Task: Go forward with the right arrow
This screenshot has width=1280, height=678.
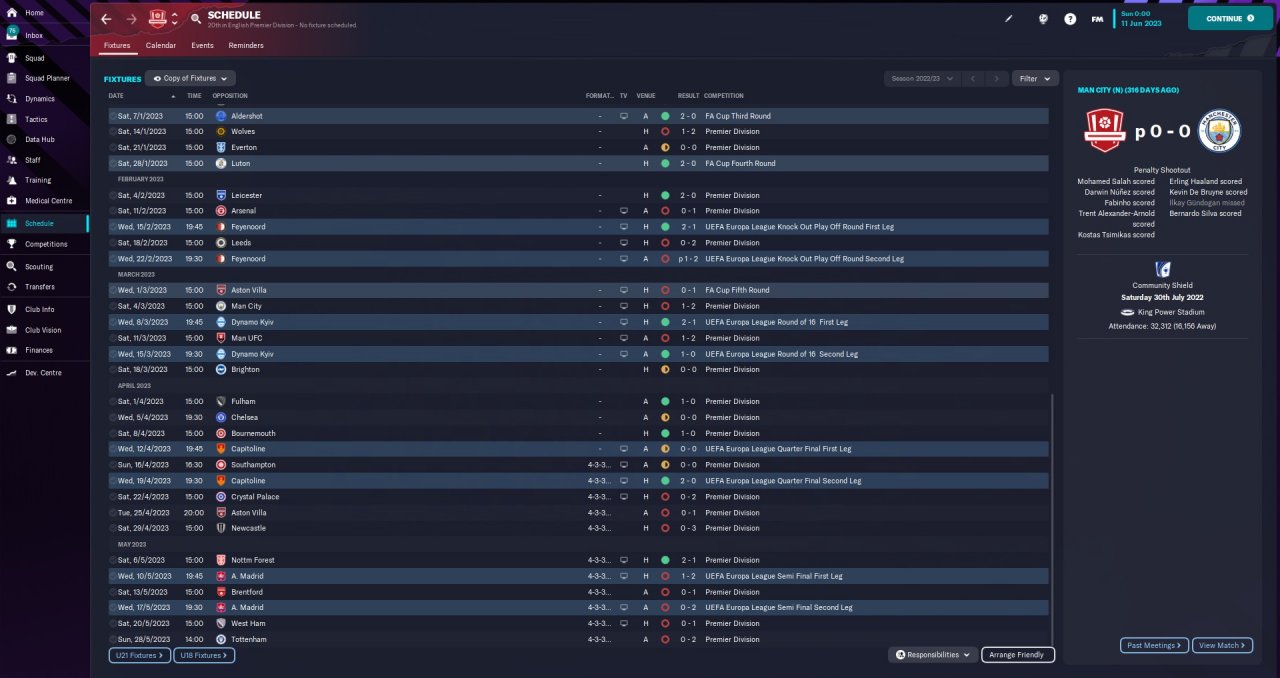Action: click(x=132, y=19)
